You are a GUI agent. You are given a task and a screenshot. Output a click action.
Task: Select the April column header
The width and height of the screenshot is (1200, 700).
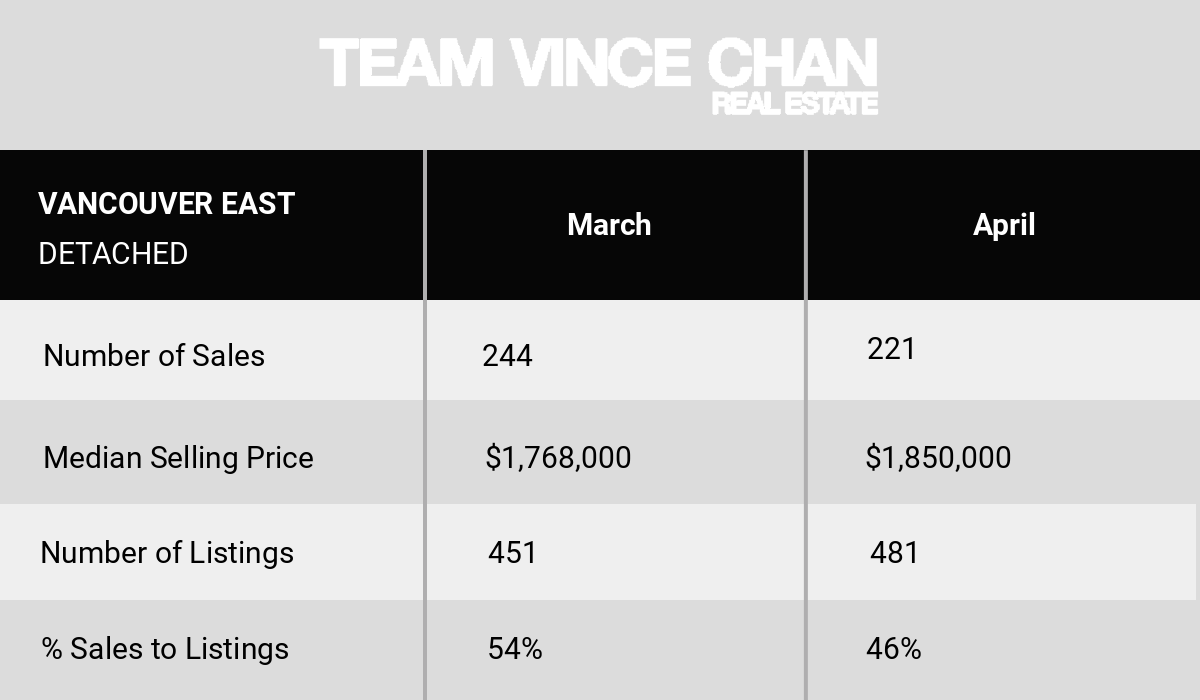click(x=1004, y=225)
